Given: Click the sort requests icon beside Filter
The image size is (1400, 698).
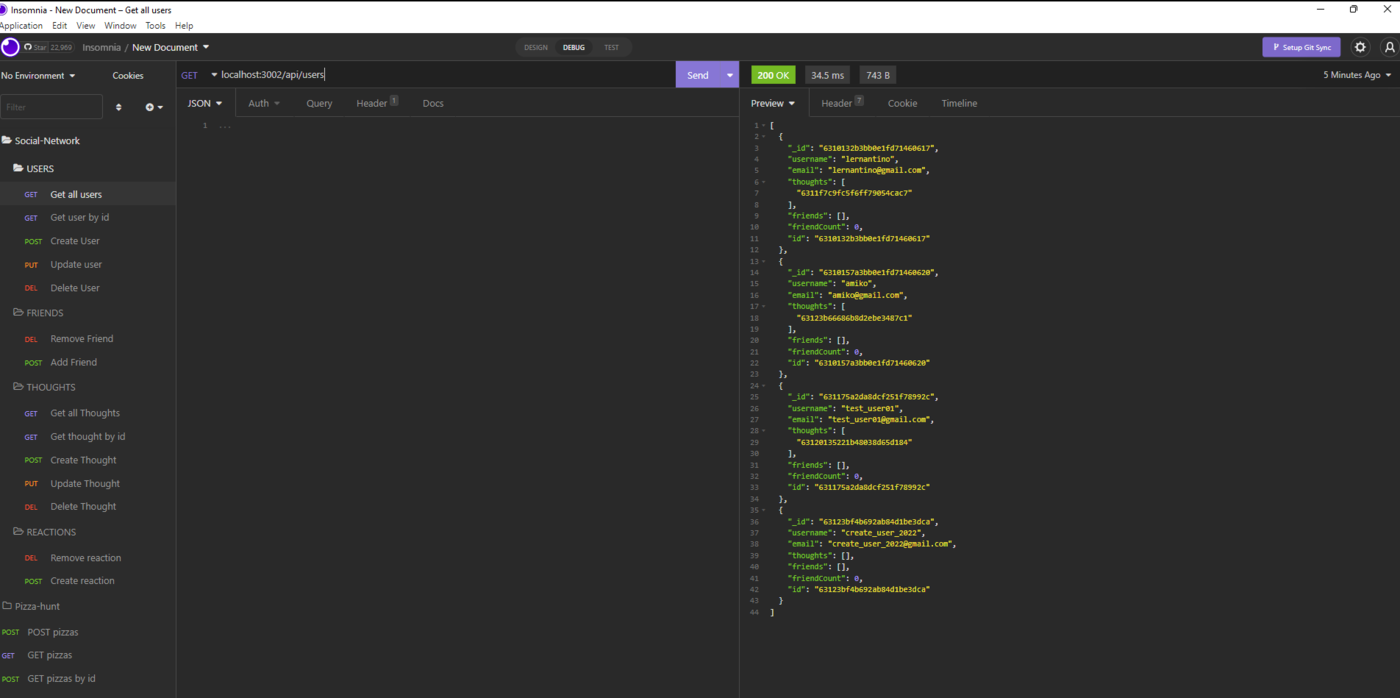Looking at the screenshot, I should click(118, 106).
